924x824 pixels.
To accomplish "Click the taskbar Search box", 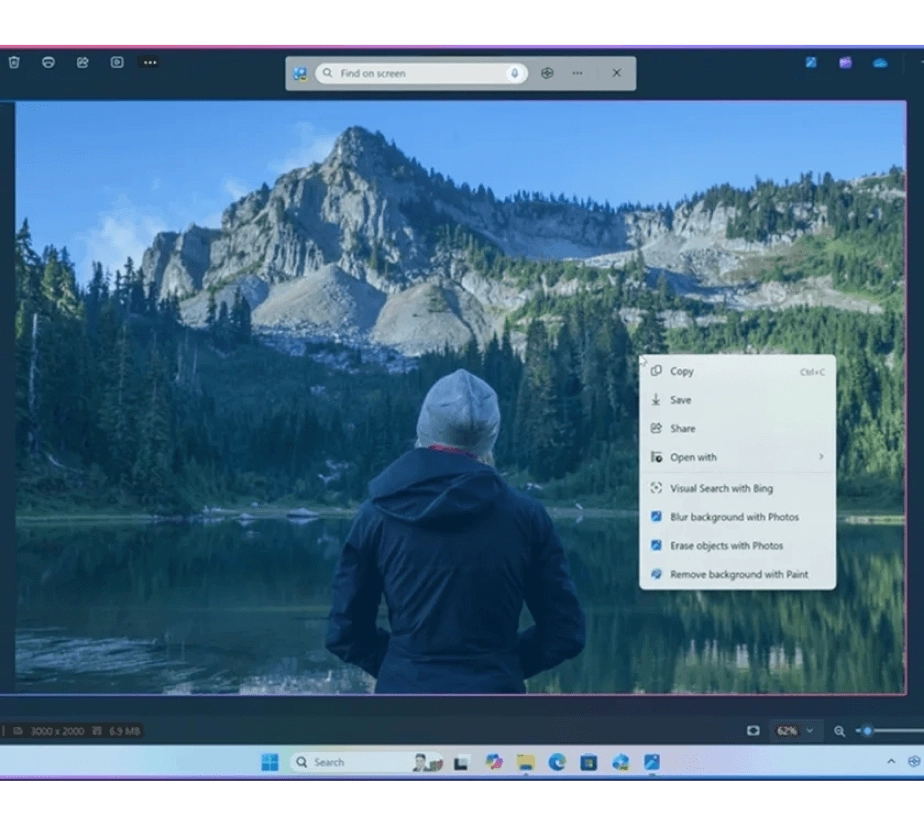I will pyautogui.click(x=367, y=762).
